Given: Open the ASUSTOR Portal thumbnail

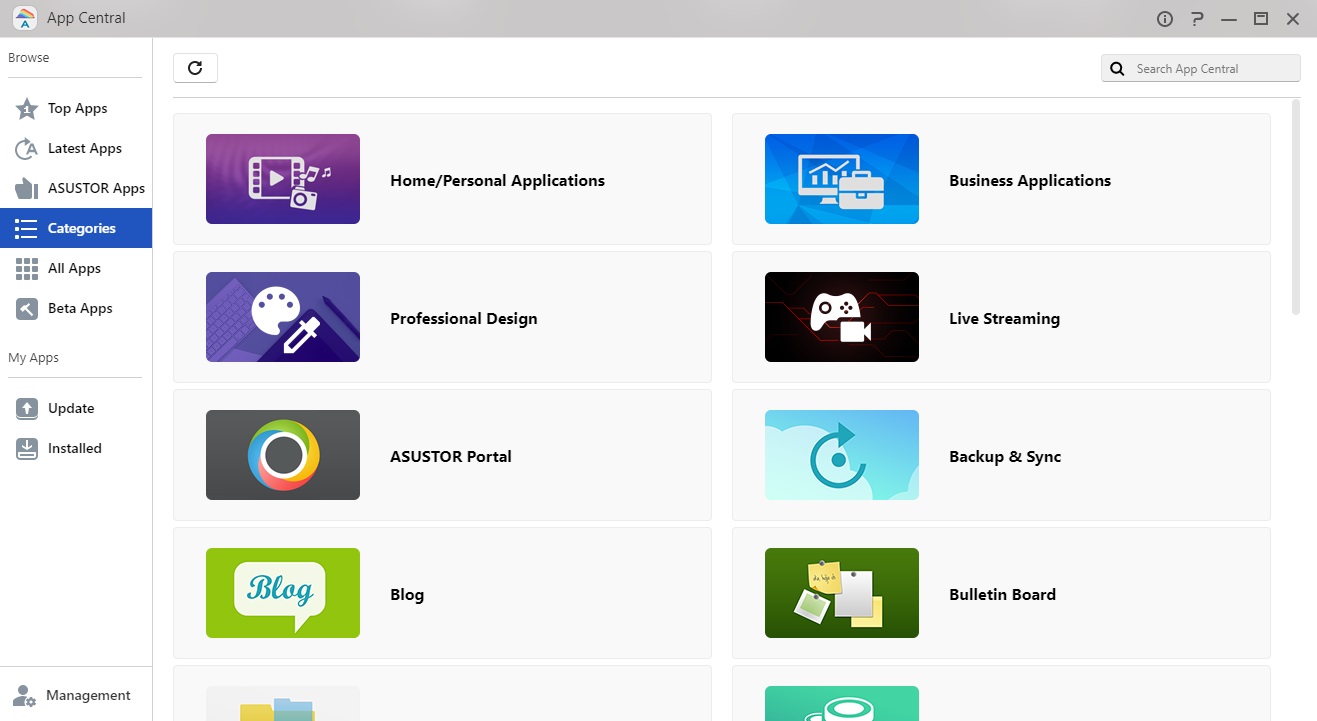Looking at the screenshot, I should click(x=283, y=455).
